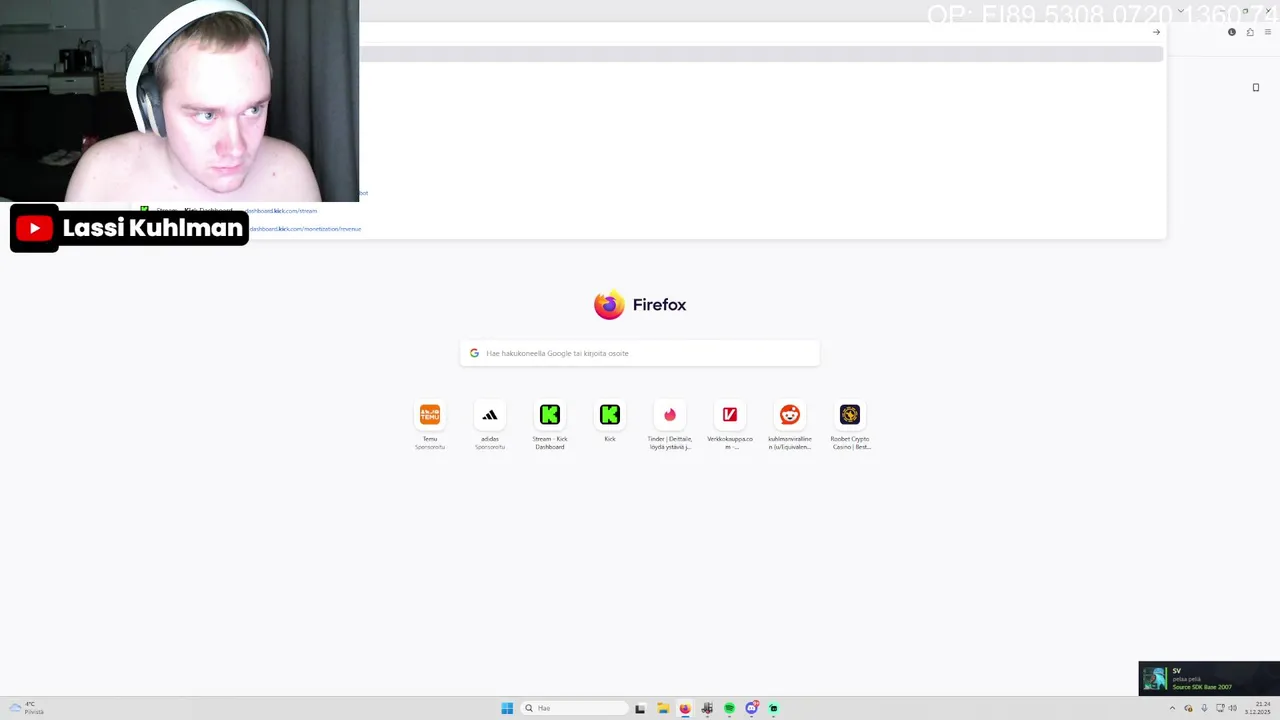Switch to Firefox in the taskbar
1280x720 pixels.
tap(685, 708)
